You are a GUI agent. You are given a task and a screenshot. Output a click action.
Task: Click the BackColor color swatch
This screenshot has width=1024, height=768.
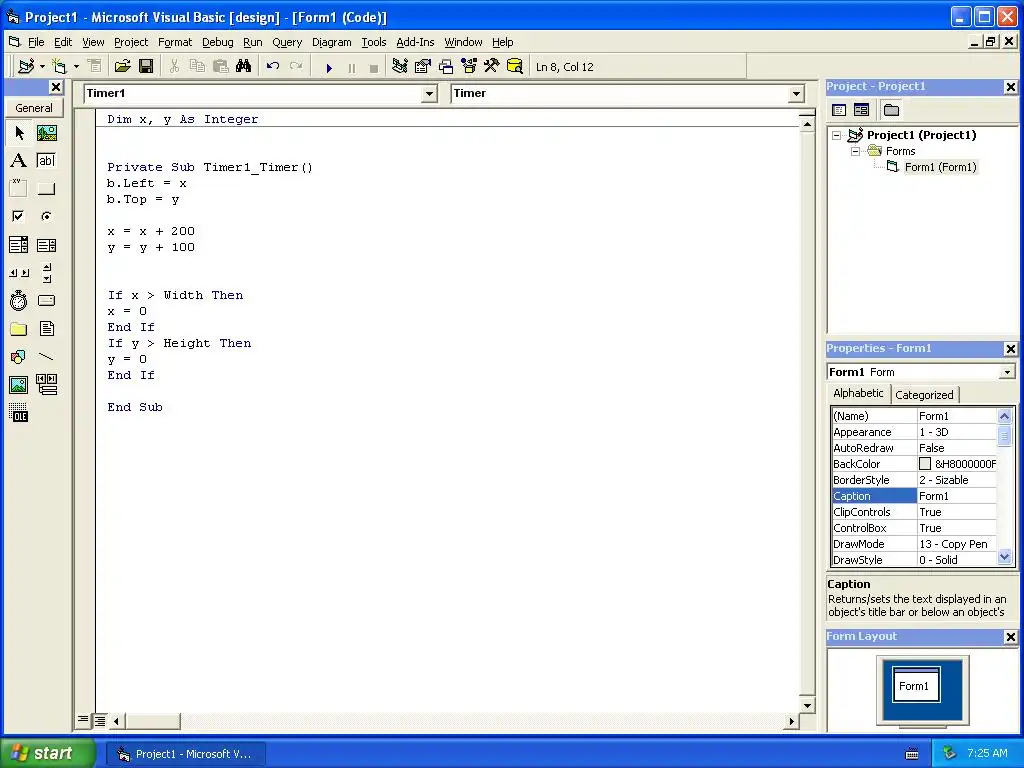pyautogui.click(x=924, y=464)
